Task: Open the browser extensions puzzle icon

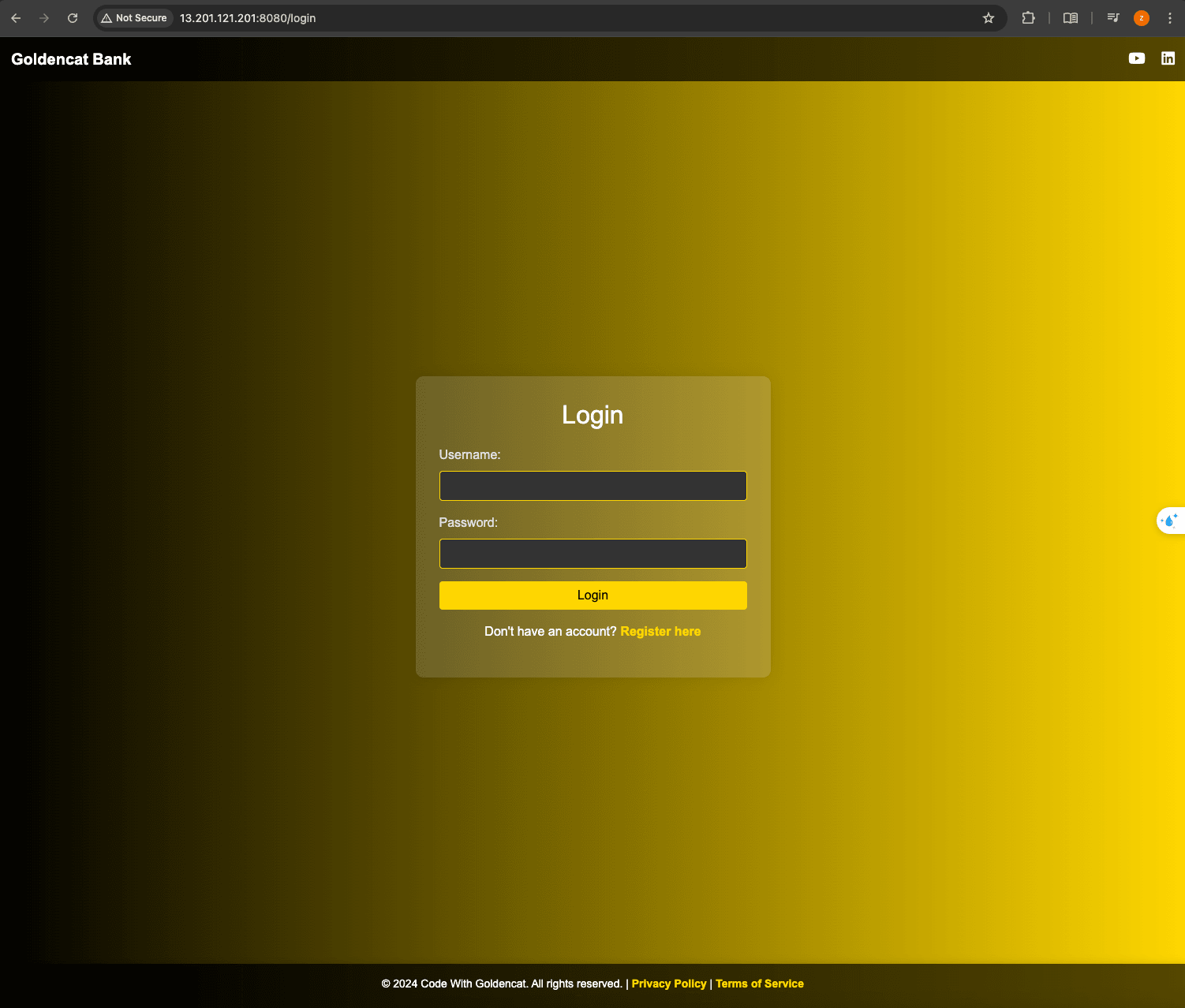Action: pyautogui.click(x=1028, y=18)
